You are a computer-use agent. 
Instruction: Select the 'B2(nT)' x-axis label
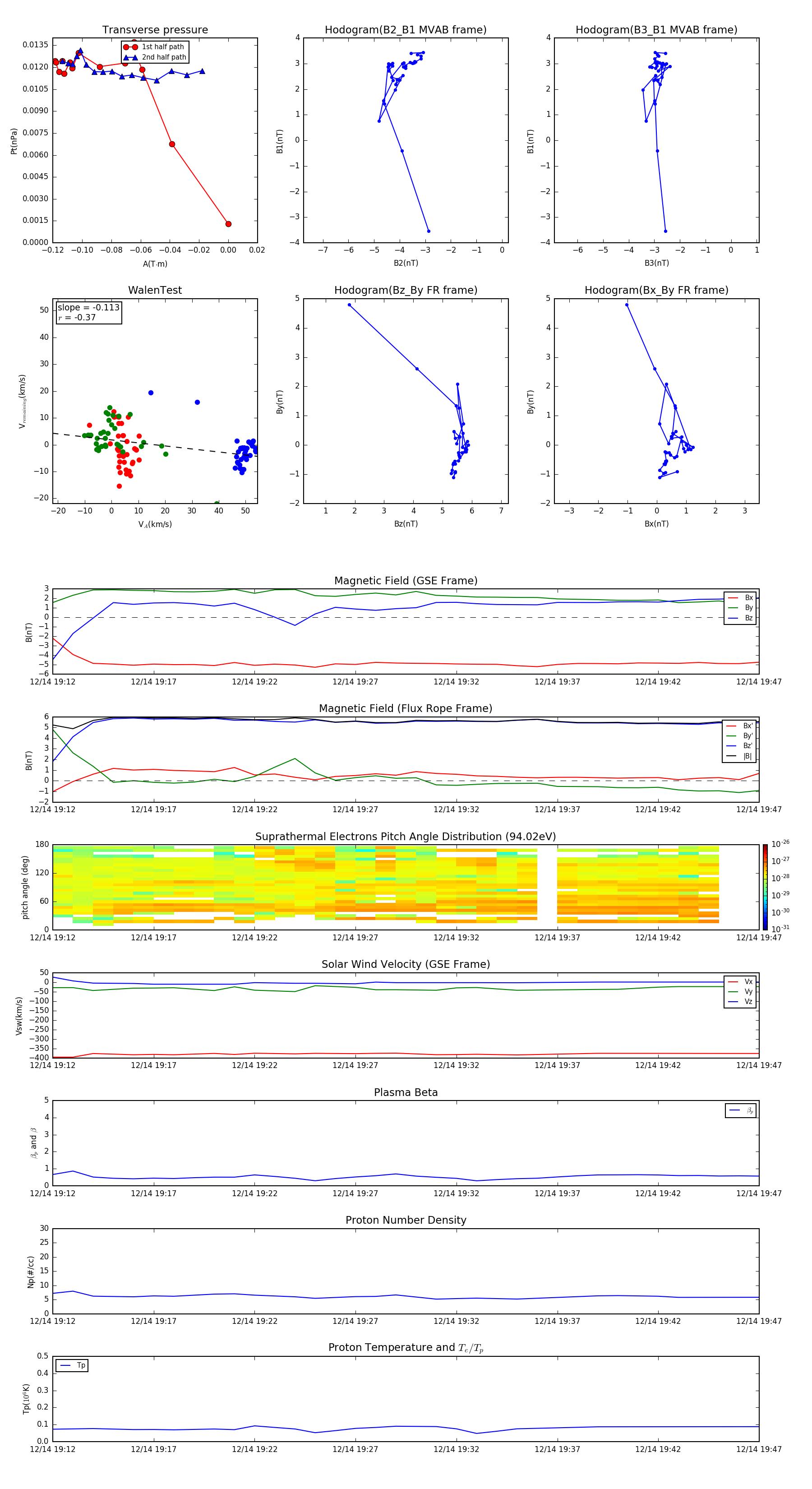(x=406, y=264)
